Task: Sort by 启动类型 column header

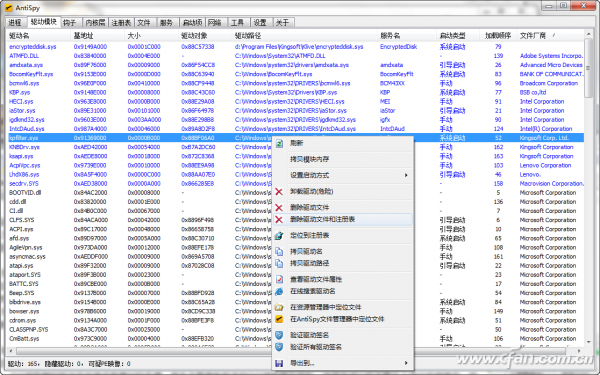Action: [x=458, y=36]
